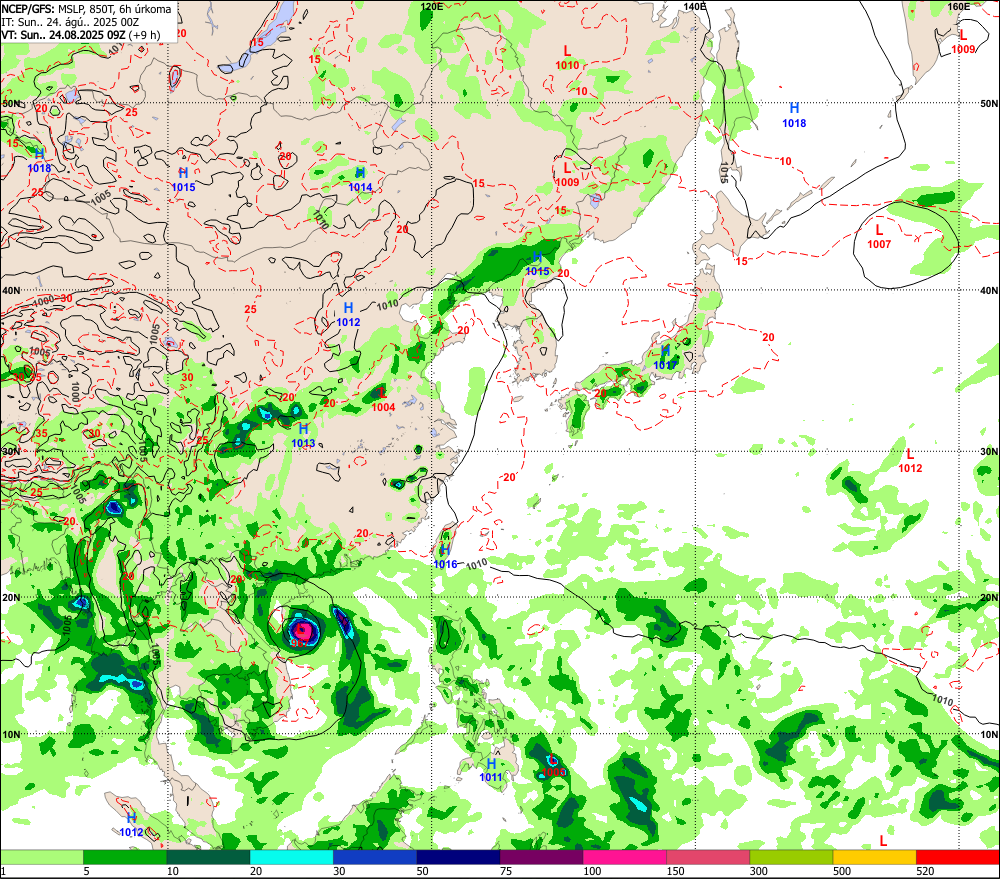Viewport: 1000px width, 879px height.
Task: Click the H 1013 high label
Action: pos(304,436)
